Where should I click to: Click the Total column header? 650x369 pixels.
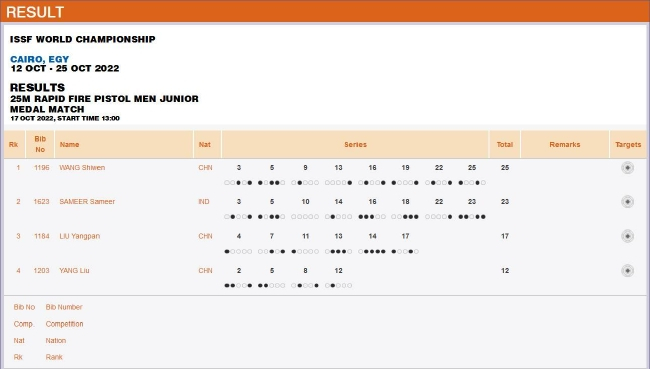[505, 144]
